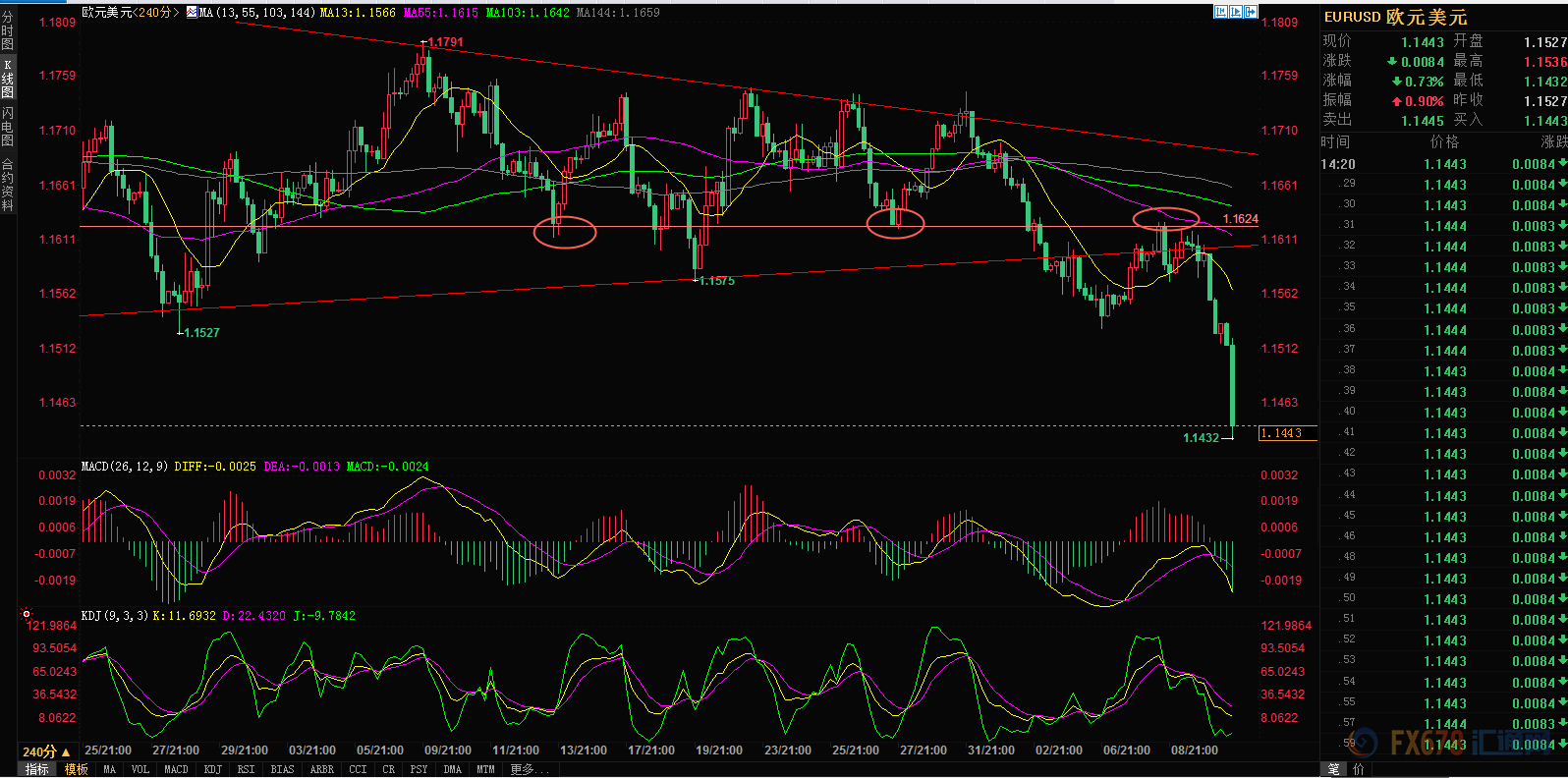
Task: Open the 合约资料 side tab
Action: [8, 185]
